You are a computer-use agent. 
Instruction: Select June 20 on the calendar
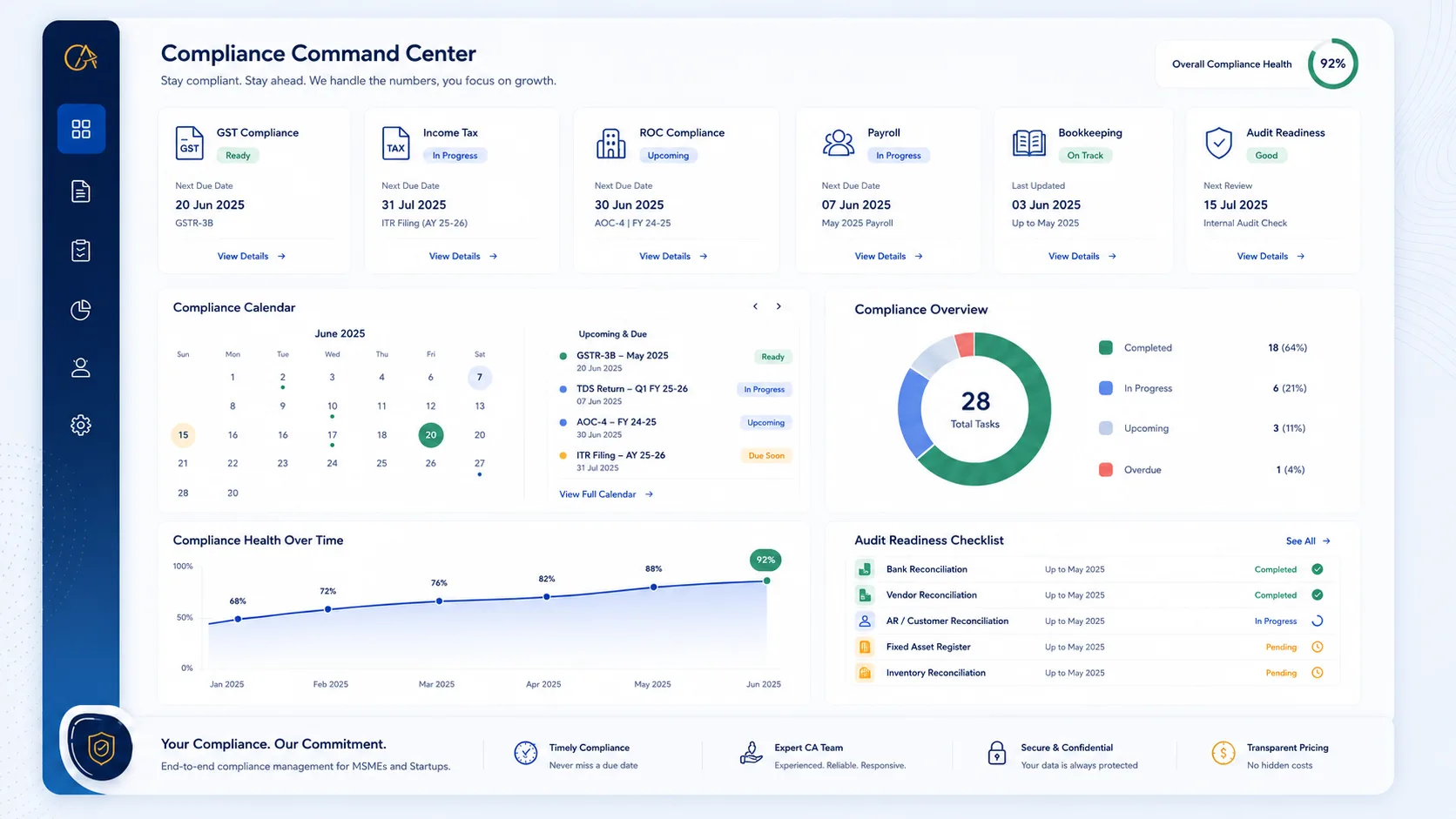(x=431, y=435)
